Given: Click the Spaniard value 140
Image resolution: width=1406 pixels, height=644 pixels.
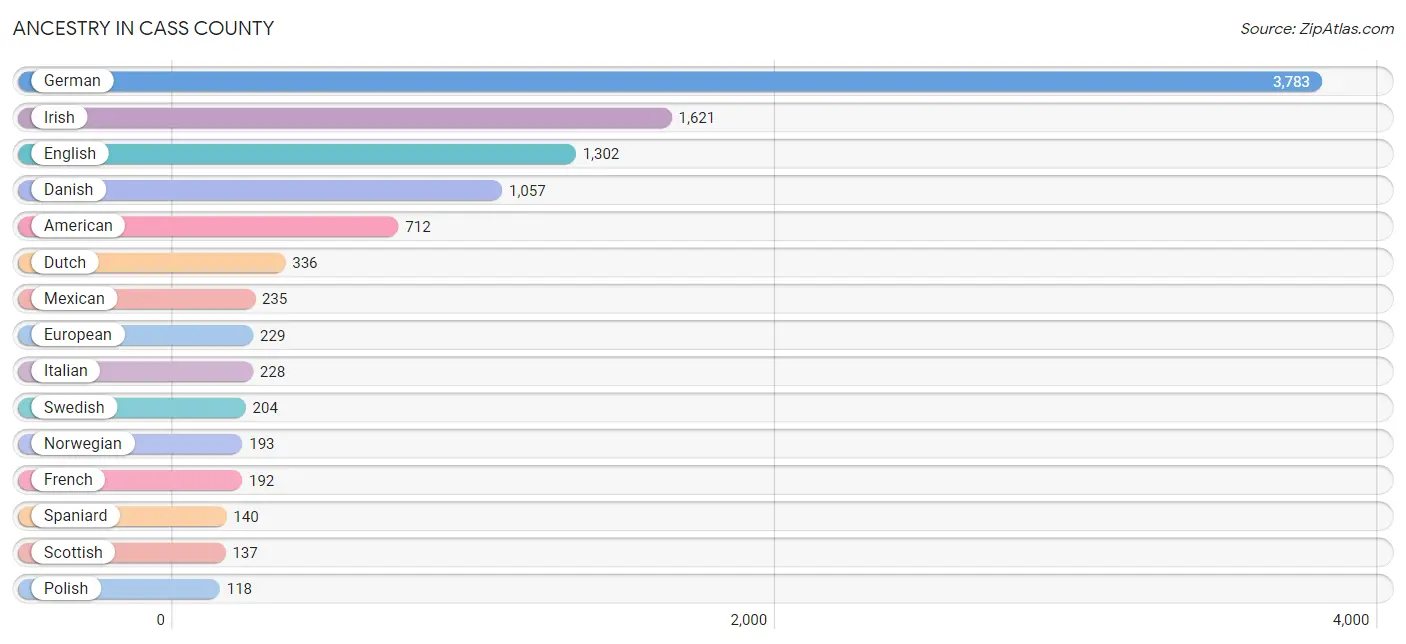Looking at the screenshot, I should [246, 517].
